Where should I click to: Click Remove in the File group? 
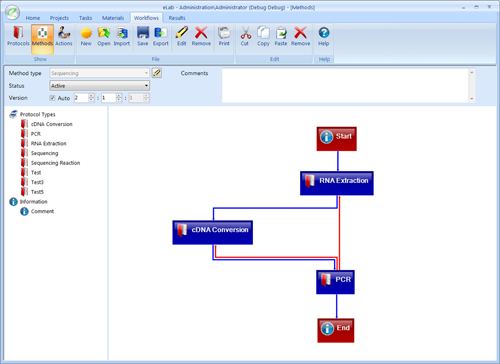tap(201, 37)
